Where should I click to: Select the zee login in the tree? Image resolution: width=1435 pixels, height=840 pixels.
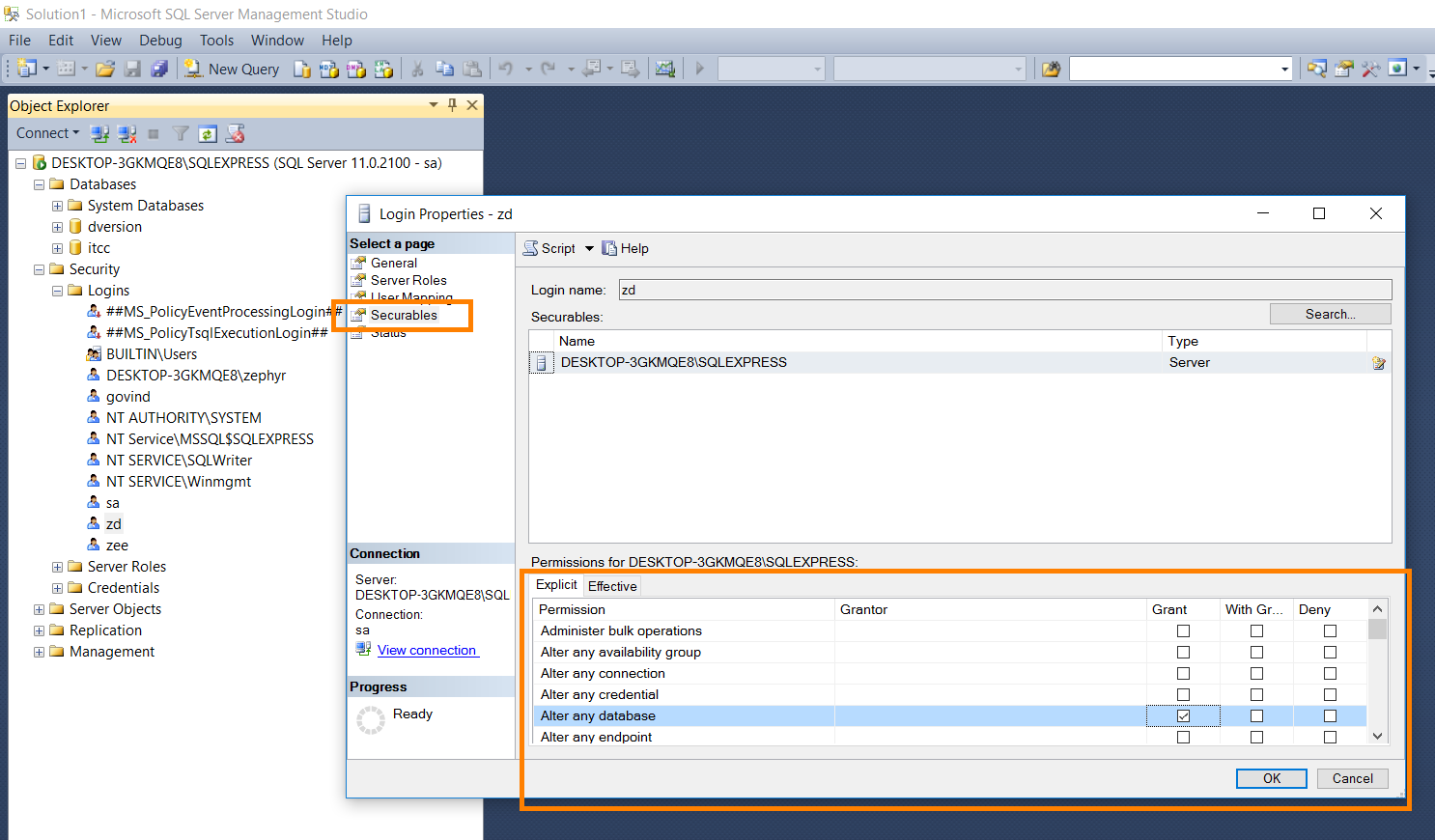point(117,546)
